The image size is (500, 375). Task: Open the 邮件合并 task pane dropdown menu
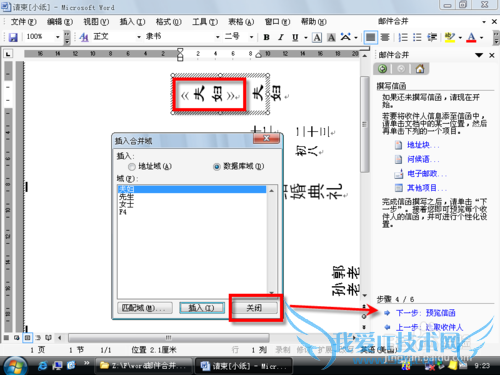(x=479, y=55)
